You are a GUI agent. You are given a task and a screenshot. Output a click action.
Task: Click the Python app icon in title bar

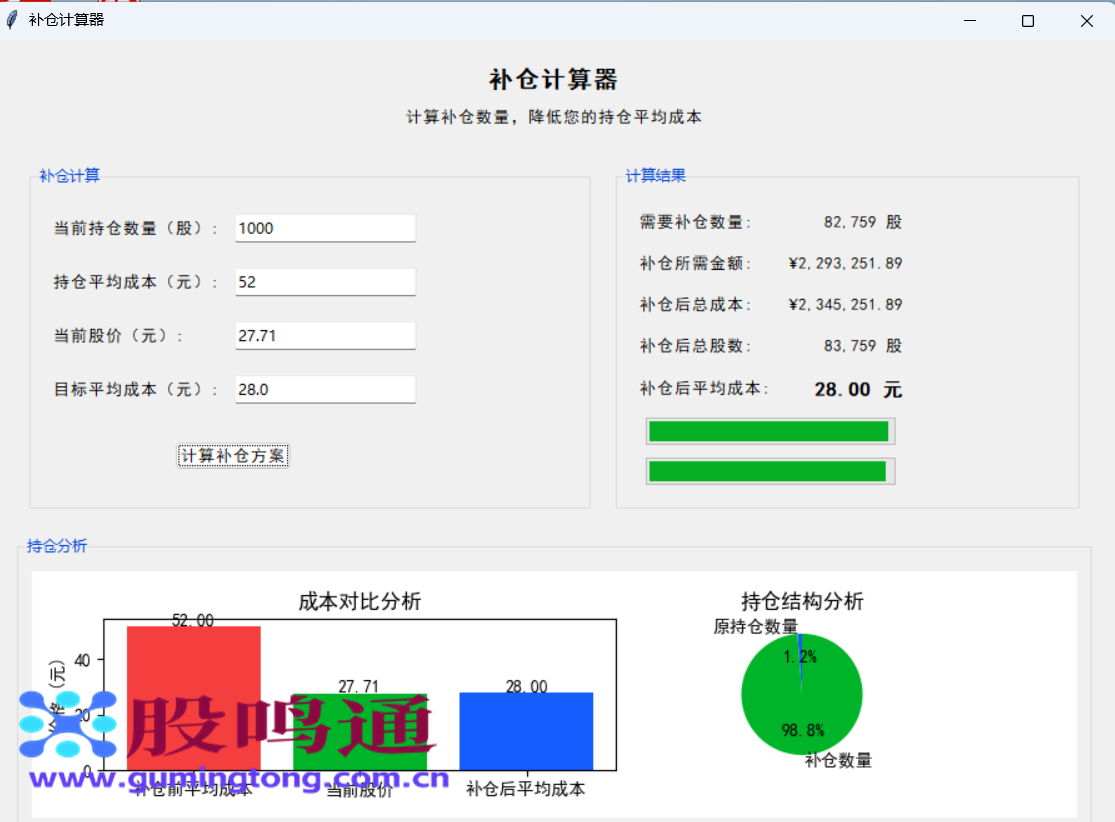(x=11, y=19)
